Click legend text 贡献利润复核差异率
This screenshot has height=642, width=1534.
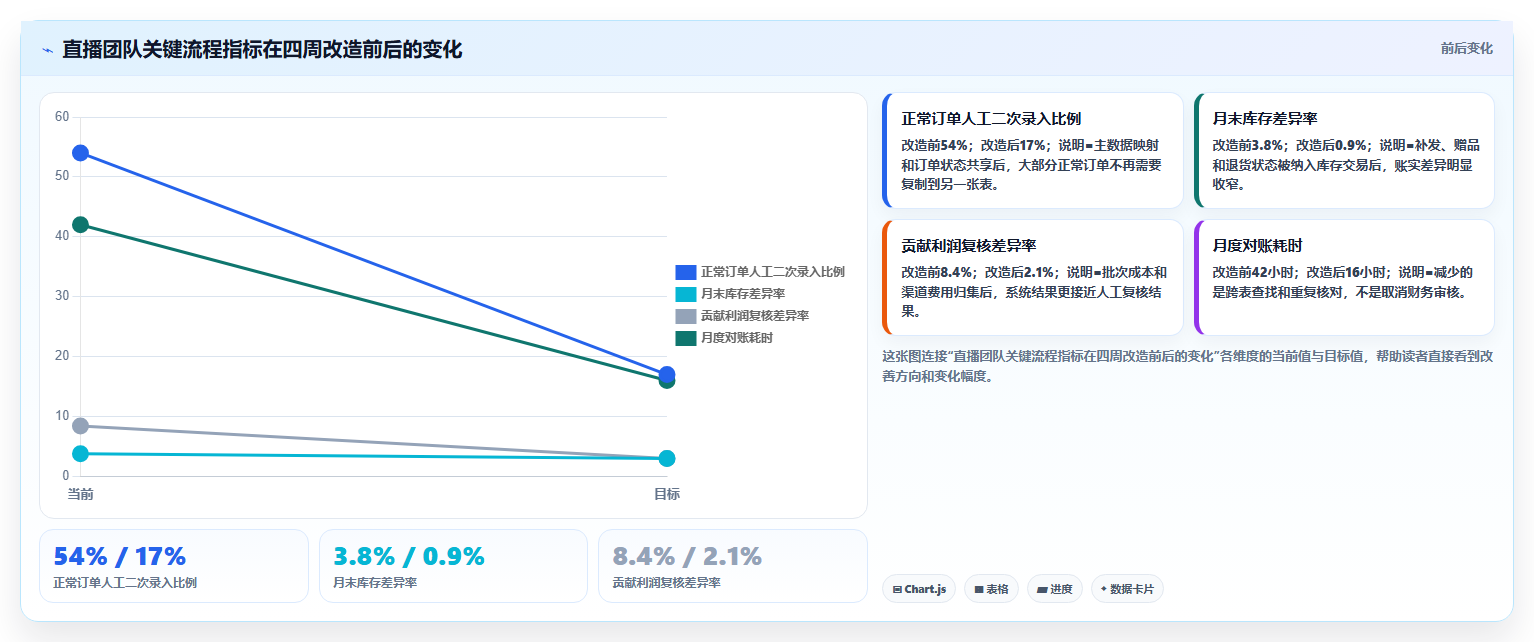(755, 316)
